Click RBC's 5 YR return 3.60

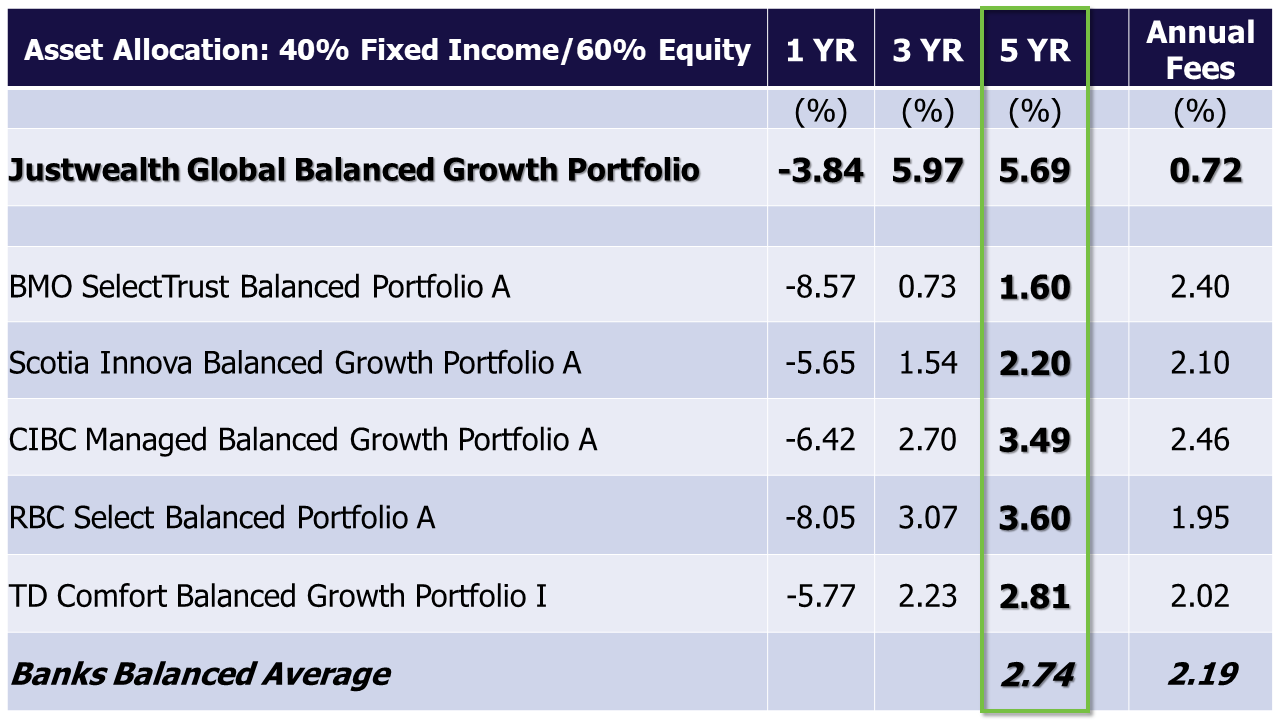click(1035, 518)
